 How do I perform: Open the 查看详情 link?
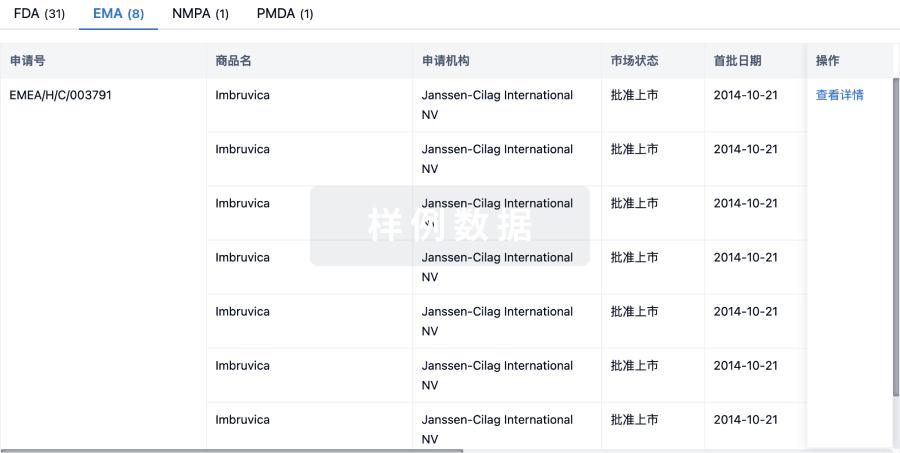coord(839,95)
